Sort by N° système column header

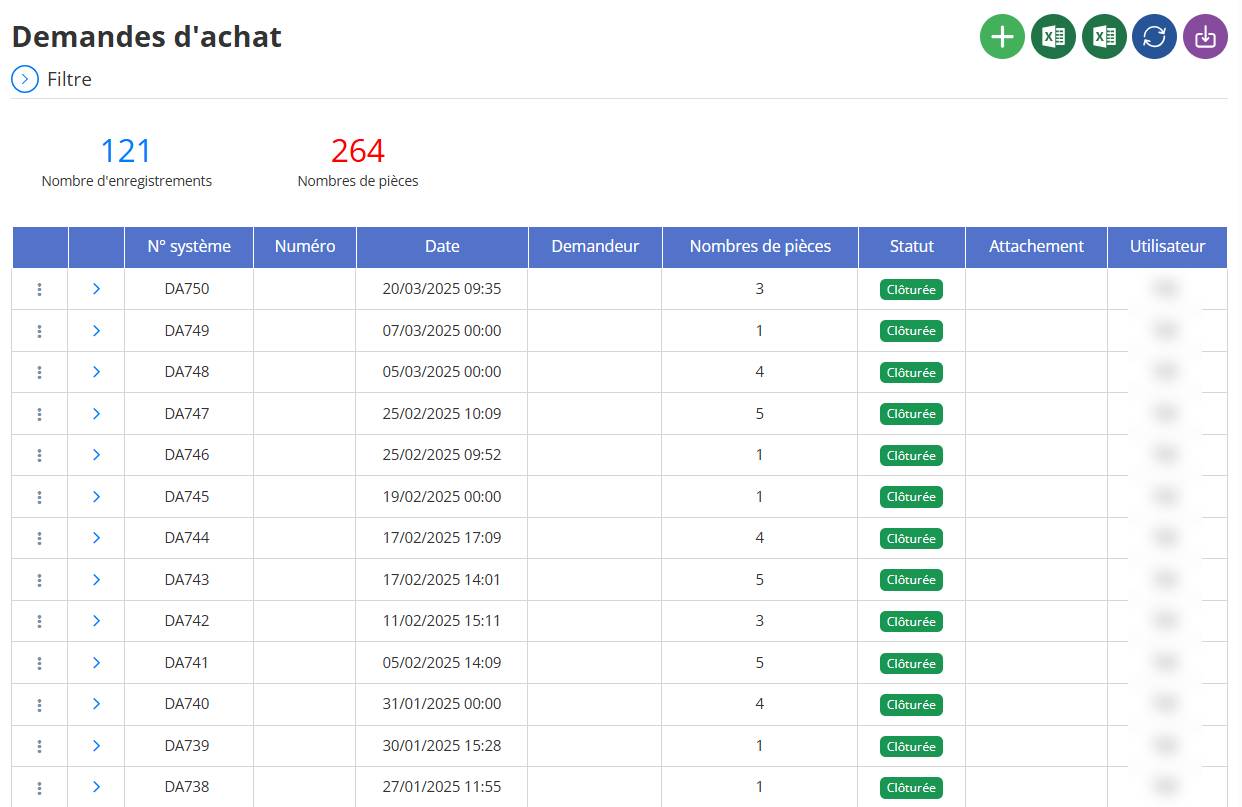(188, 247)
